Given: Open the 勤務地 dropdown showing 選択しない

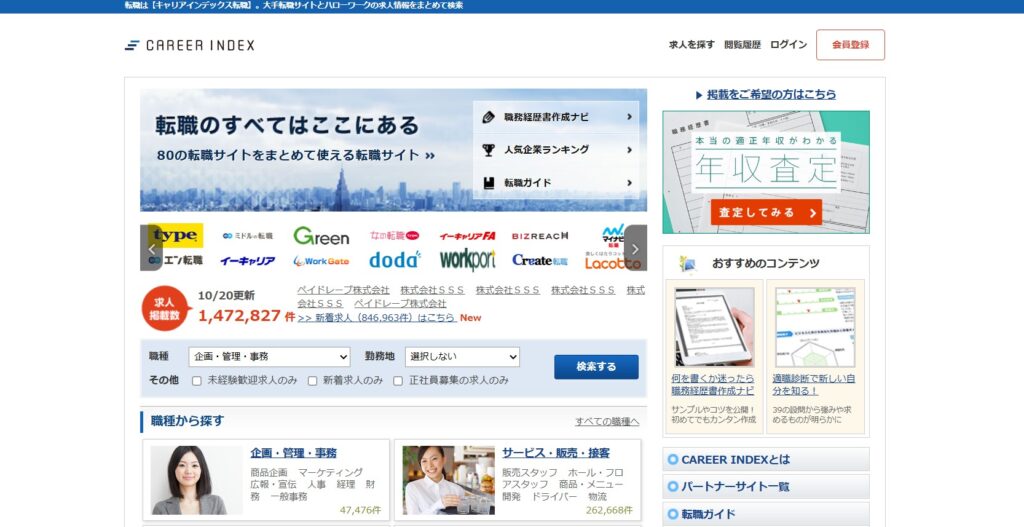Looking at the screenshot, I should coord(462,357).
